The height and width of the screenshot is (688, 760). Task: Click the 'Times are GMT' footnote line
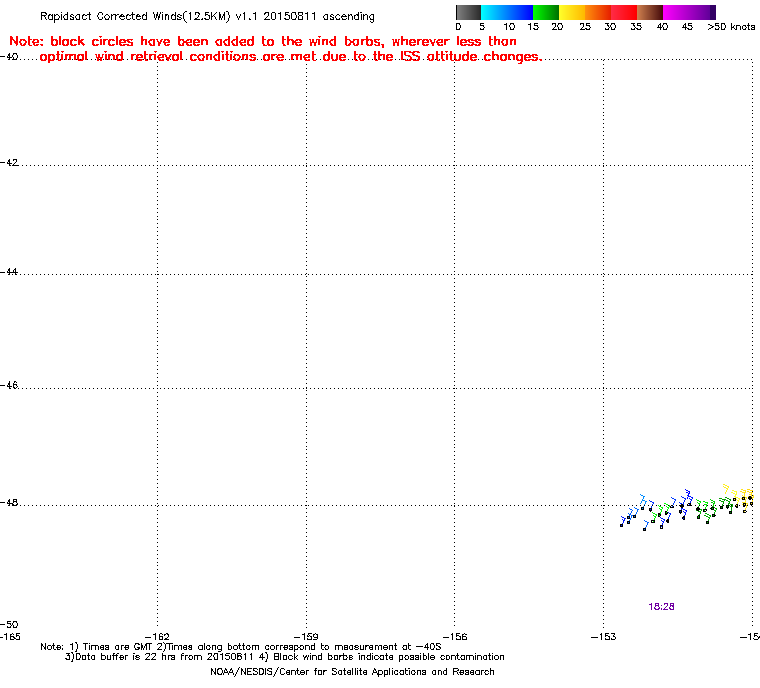coord(241,647)
